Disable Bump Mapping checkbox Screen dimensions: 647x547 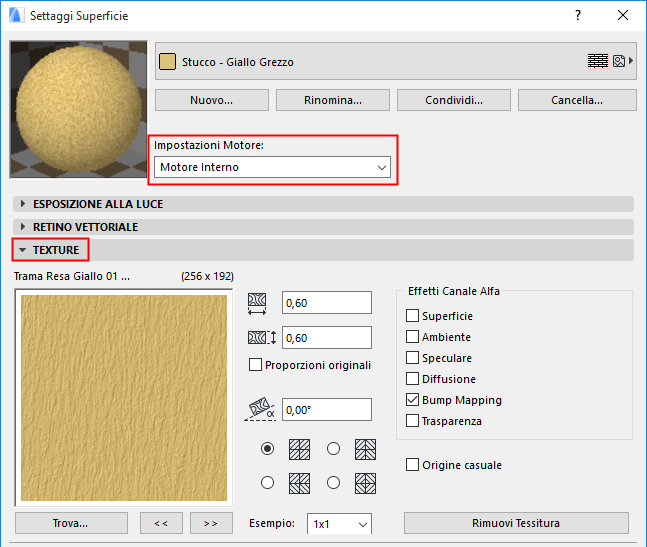coord(412,399)
